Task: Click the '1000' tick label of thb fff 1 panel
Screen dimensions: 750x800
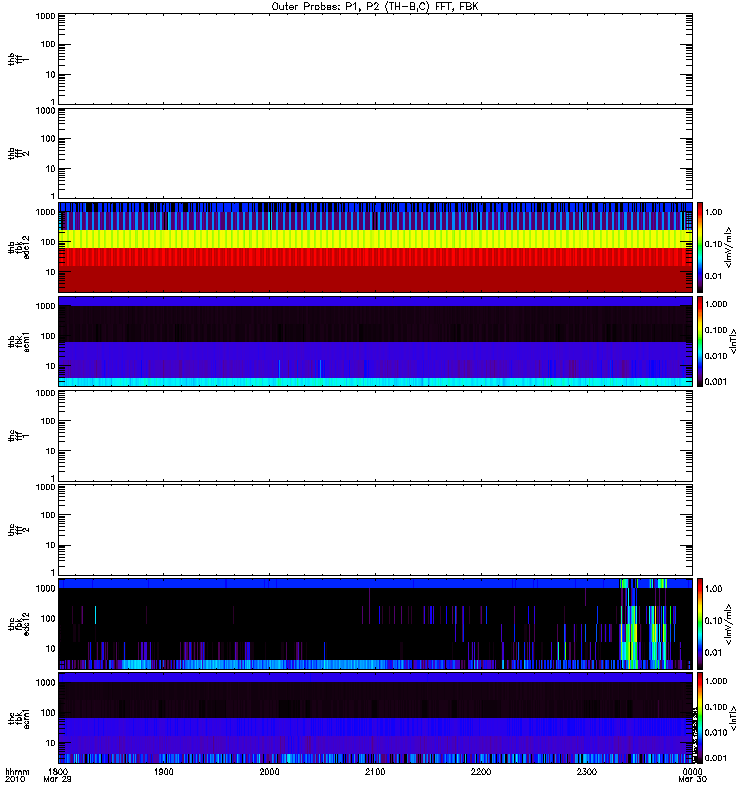Action: [x=45, y=16]
